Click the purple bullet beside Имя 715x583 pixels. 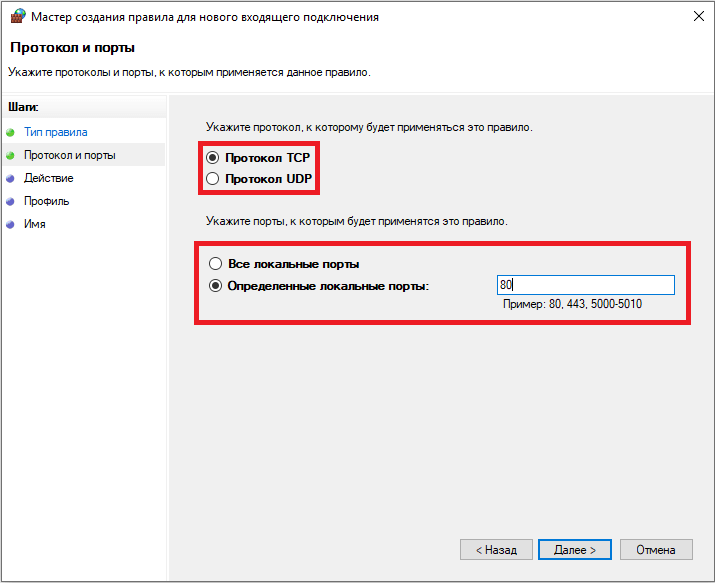point(10,225)
